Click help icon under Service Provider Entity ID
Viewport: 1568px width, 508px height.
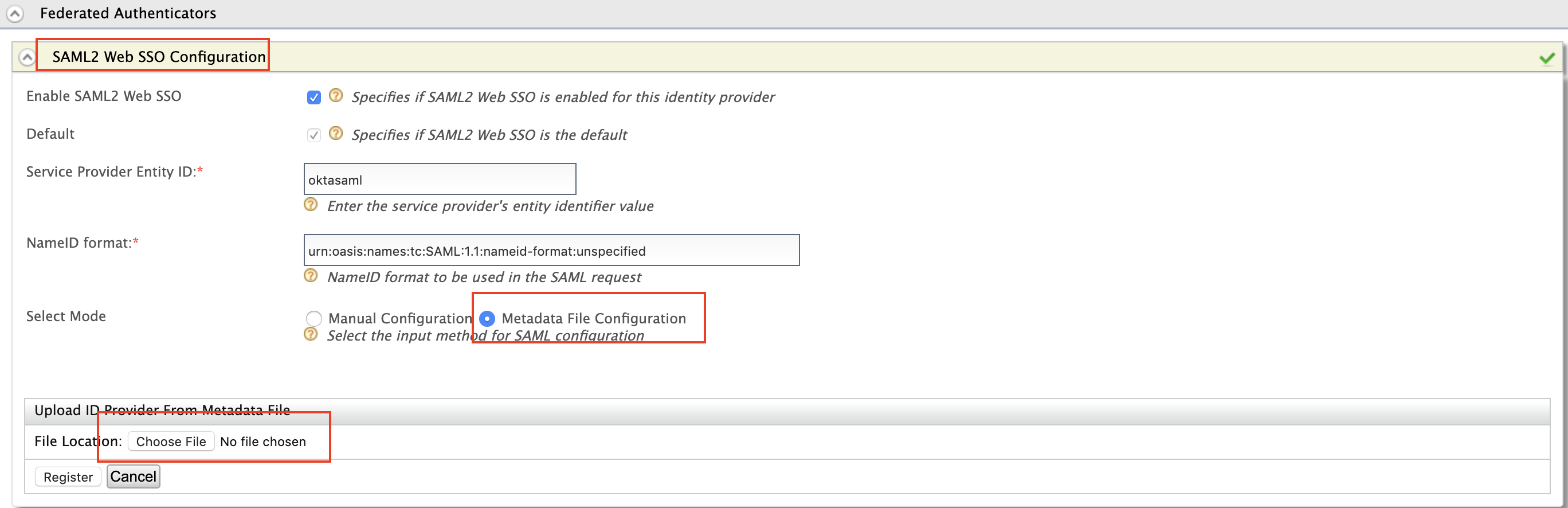[311, 205]
